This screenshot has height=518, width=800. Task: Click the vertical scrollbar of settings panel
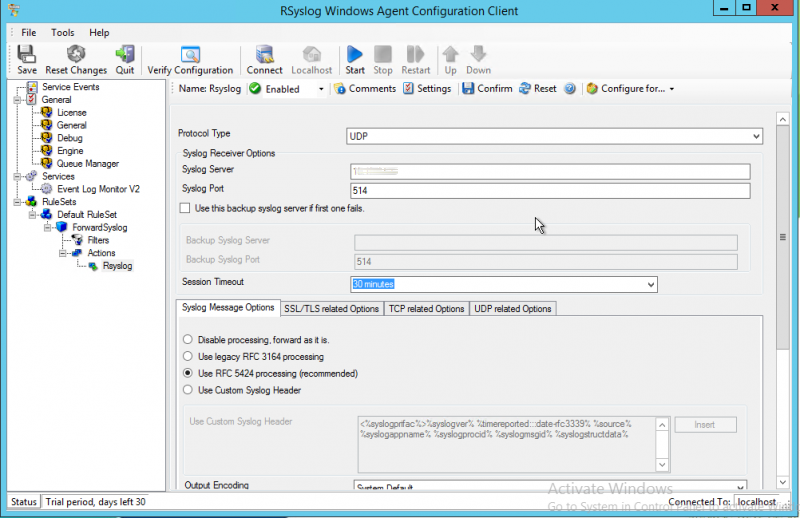point(784,300)
